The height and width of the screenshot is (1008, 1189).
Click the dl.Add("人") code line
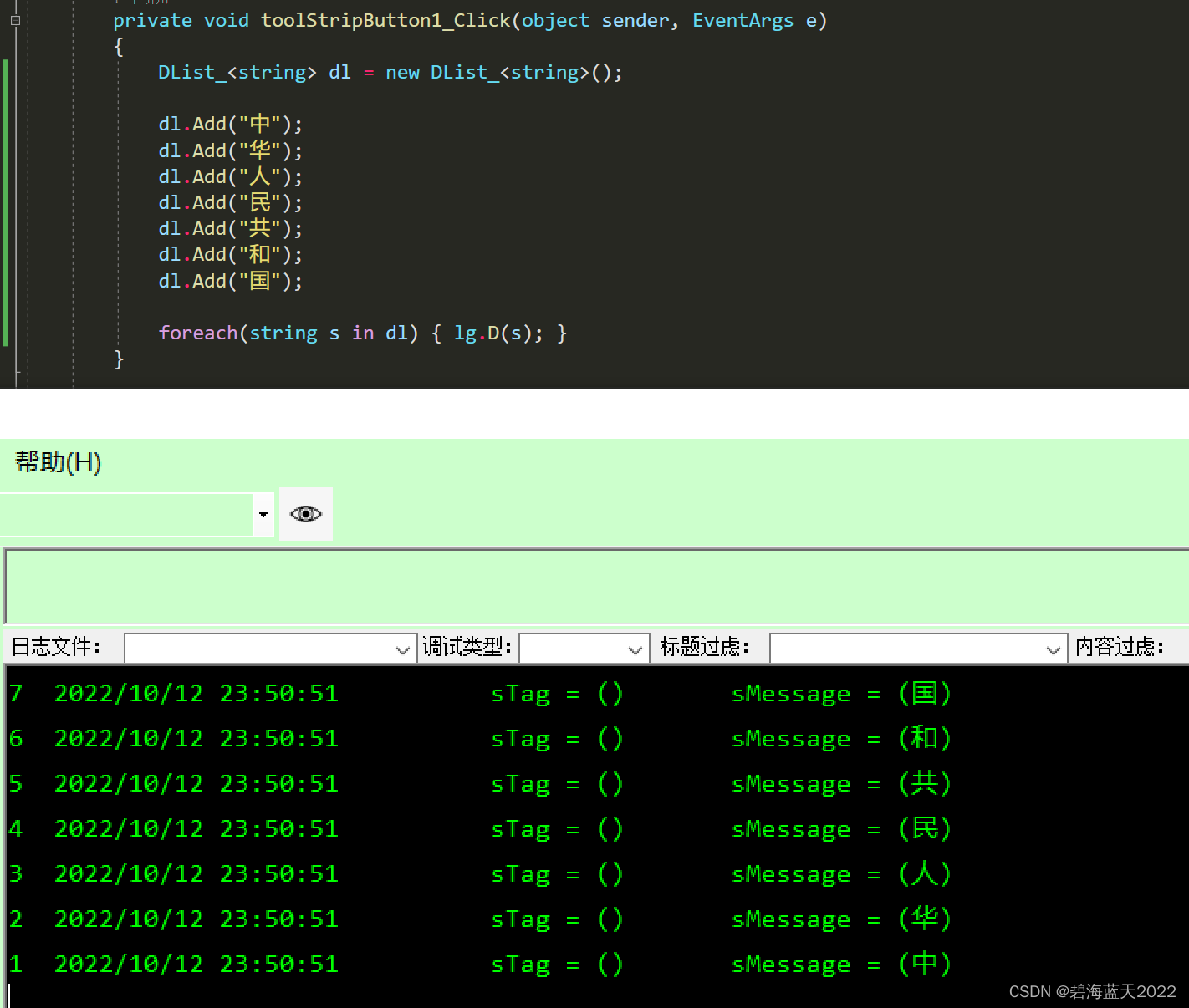(231, 176)
